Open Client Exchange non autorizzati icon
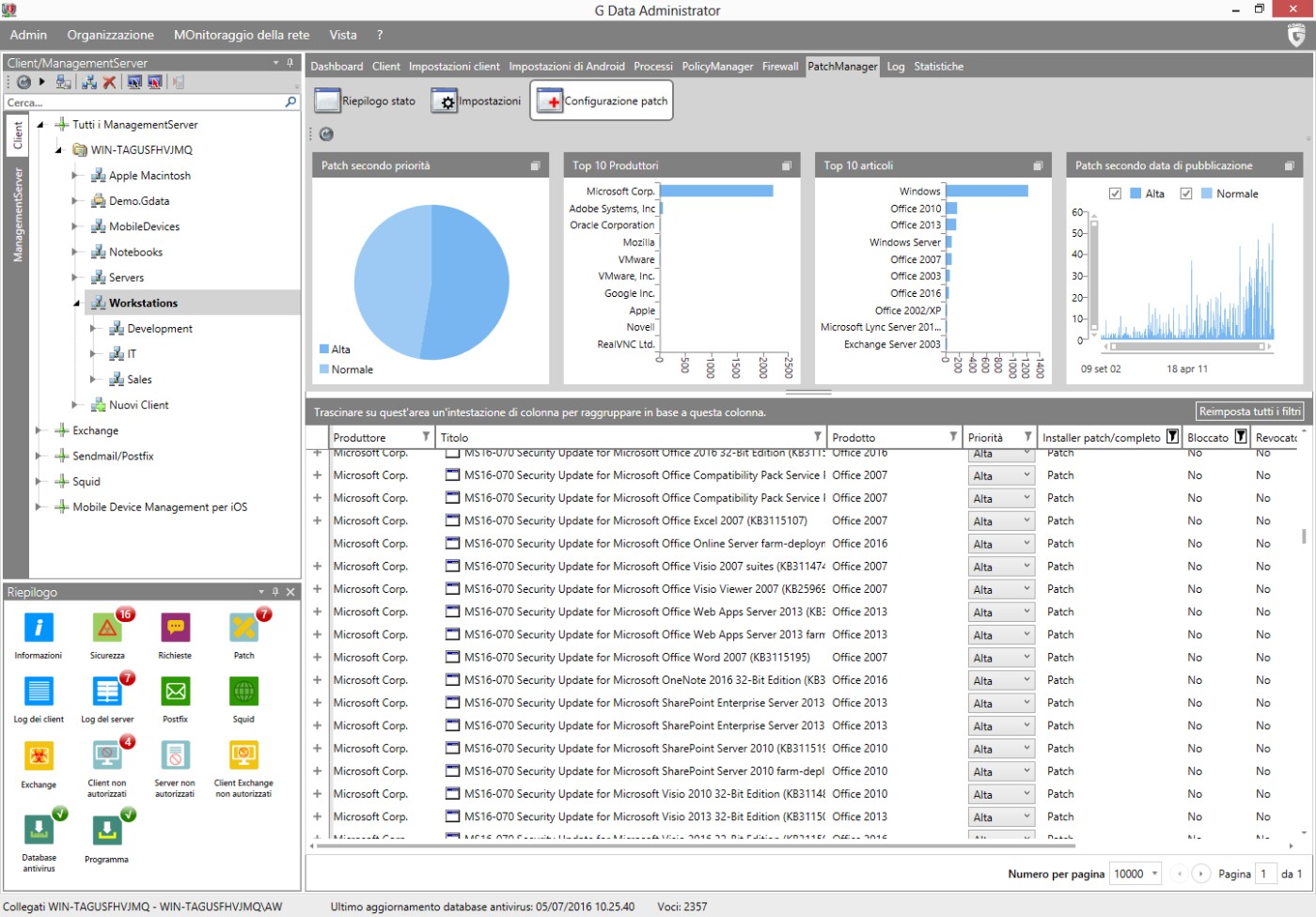This screenshot has width=1316, height=917. 243,755
